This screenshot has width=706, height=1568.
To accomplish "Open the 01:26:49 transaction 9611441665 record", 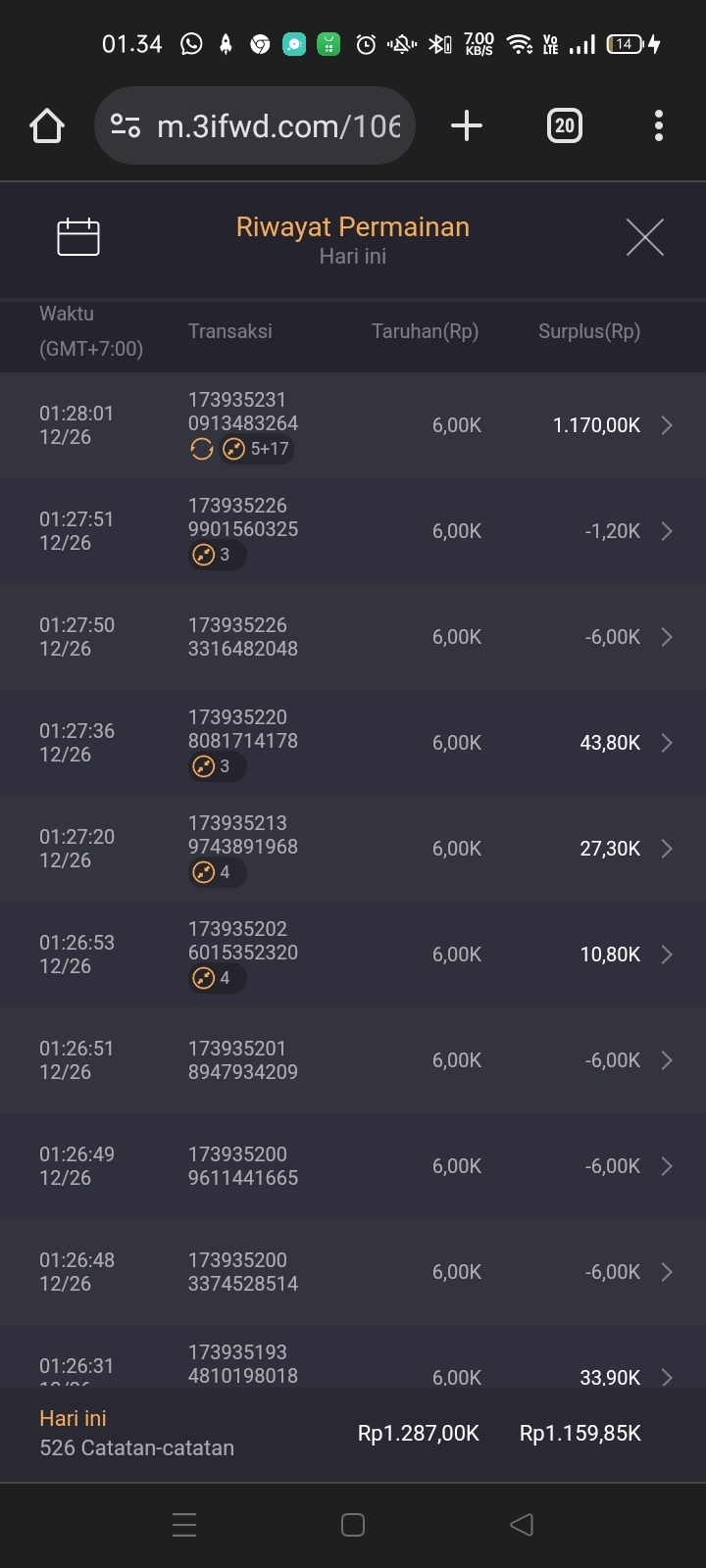I will click(667, 1166).
